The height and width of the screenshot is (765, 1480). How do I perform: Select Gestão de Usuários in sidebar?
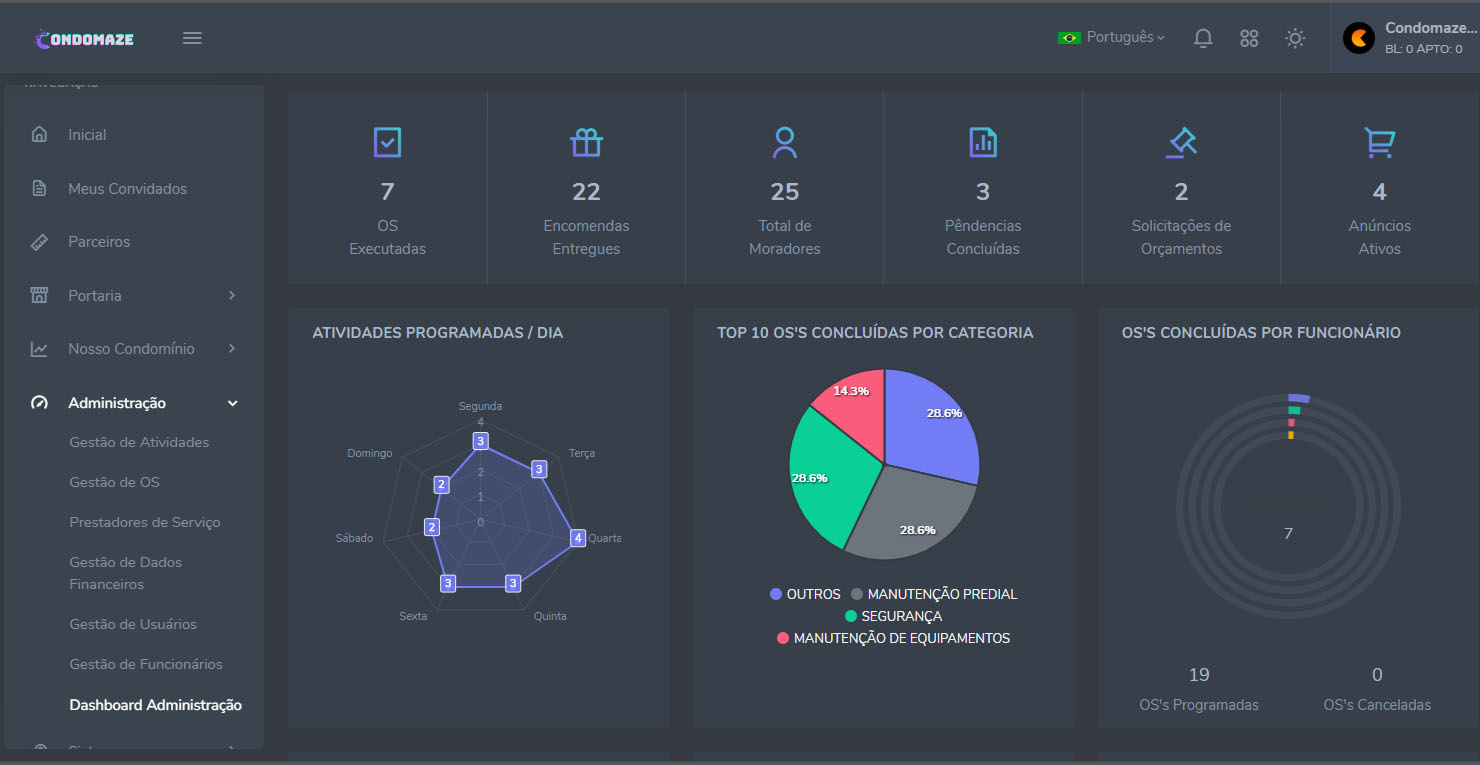pos(133,624)
